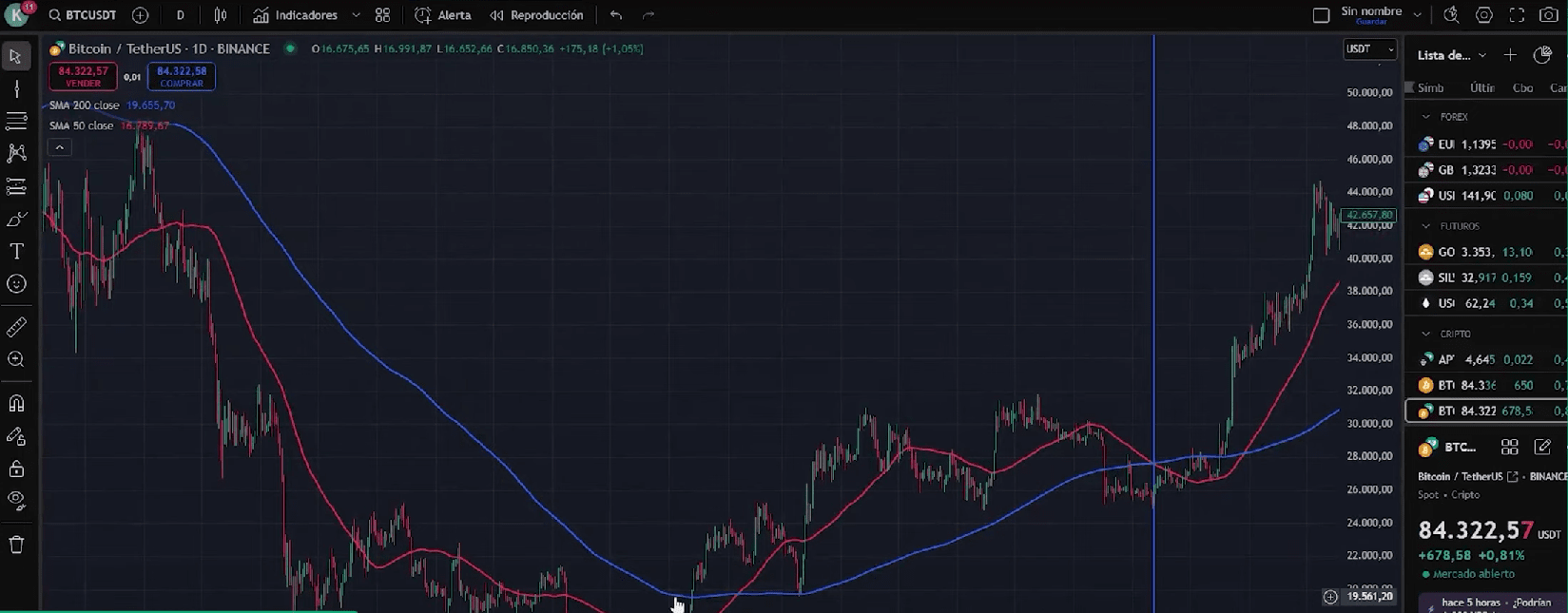
Task: Open the user profile avatar menu
Action: (18, 15)
